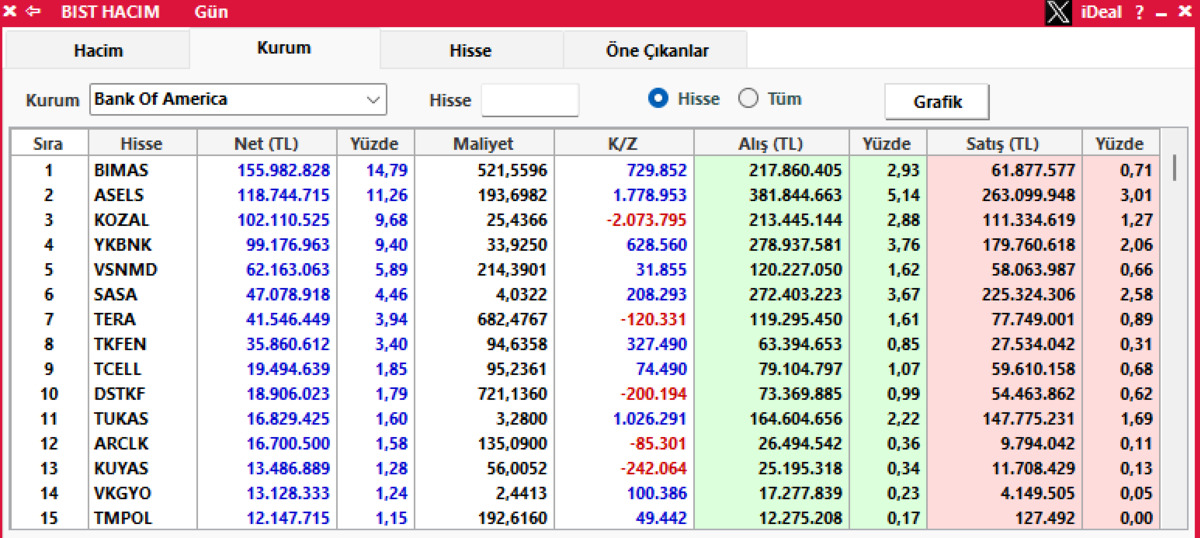Screen dimensions: 1200x538
Task: Select the YKBNK stock name
Action: click(x=123, y=245)
